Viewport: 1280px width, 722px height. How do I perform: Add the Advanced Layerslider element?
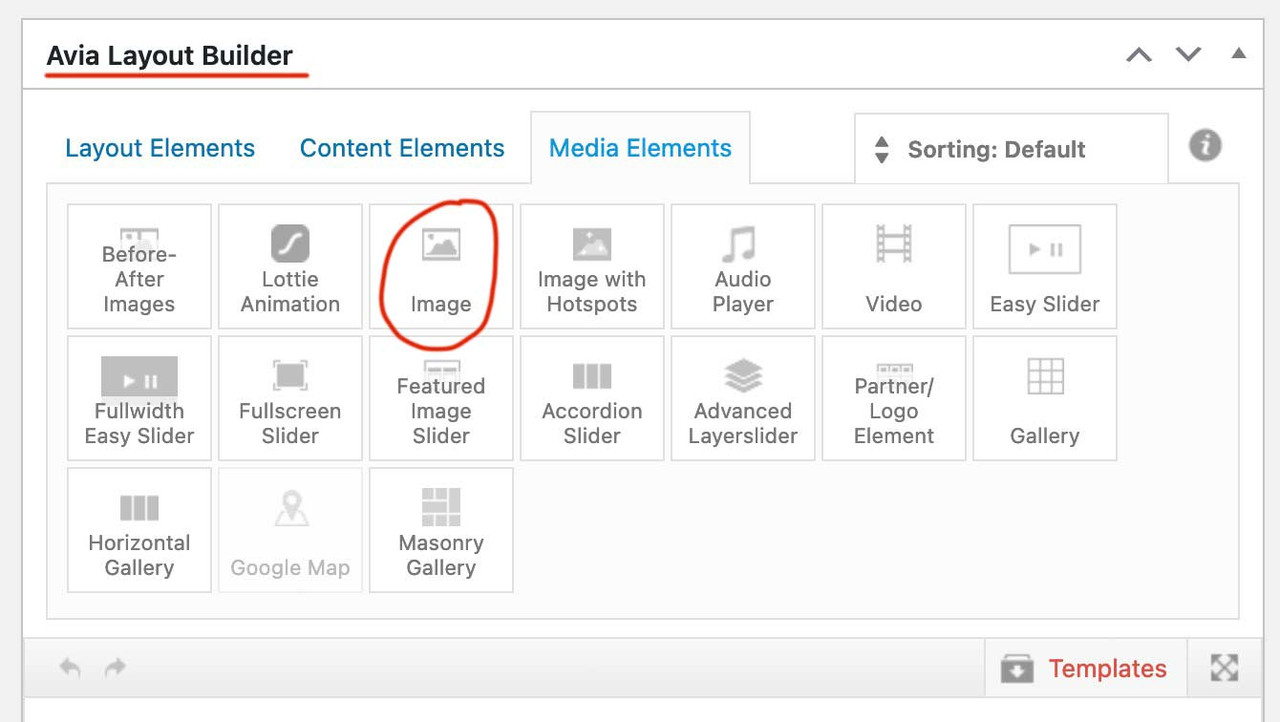tap(743, 398)
